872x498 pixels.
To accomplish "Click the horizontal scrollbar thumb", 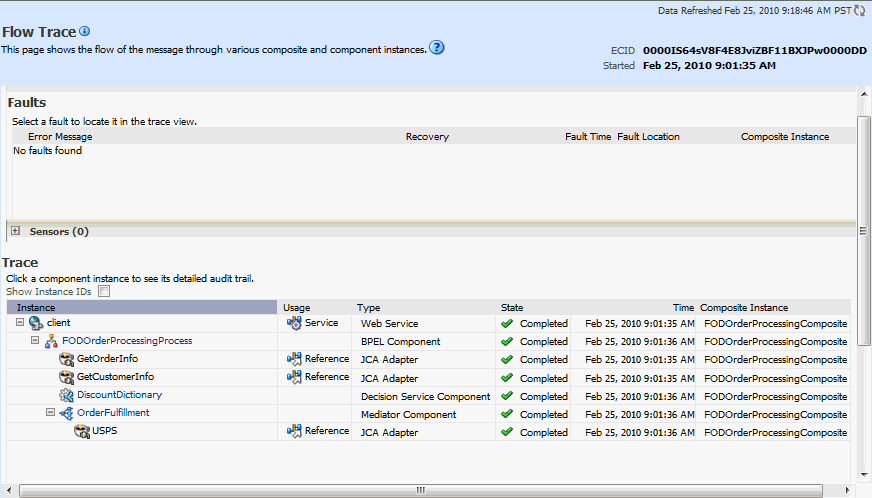I will coord(421,490).
